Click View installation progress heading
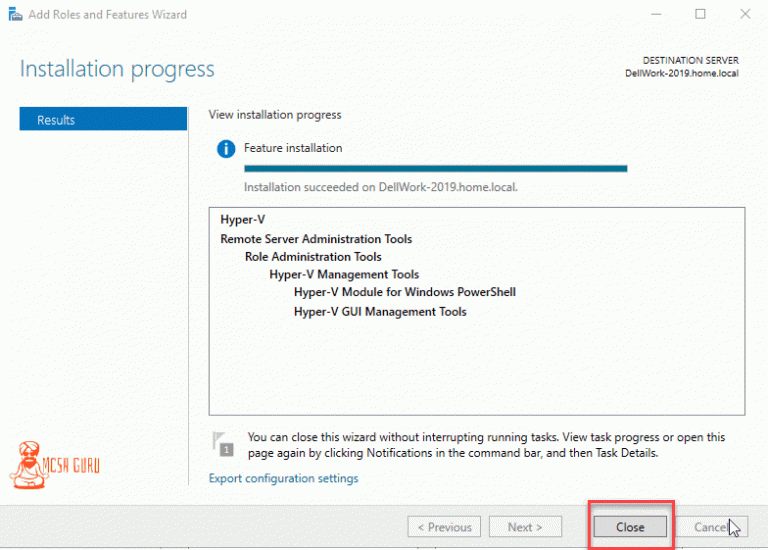Image resolution: width=768 pixels, height=550 pixels. click(275, 115)
